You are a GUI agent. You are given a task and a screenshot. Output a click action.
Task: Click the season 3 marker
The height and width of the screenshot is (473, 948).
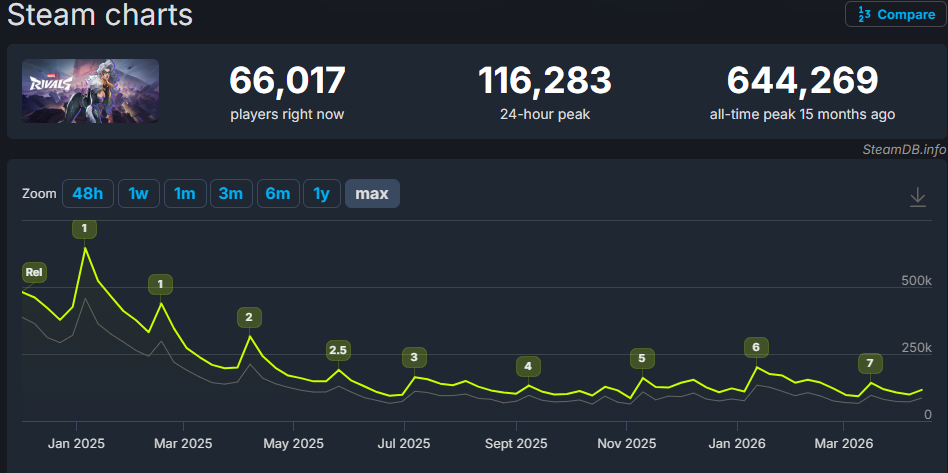point(414,357)
